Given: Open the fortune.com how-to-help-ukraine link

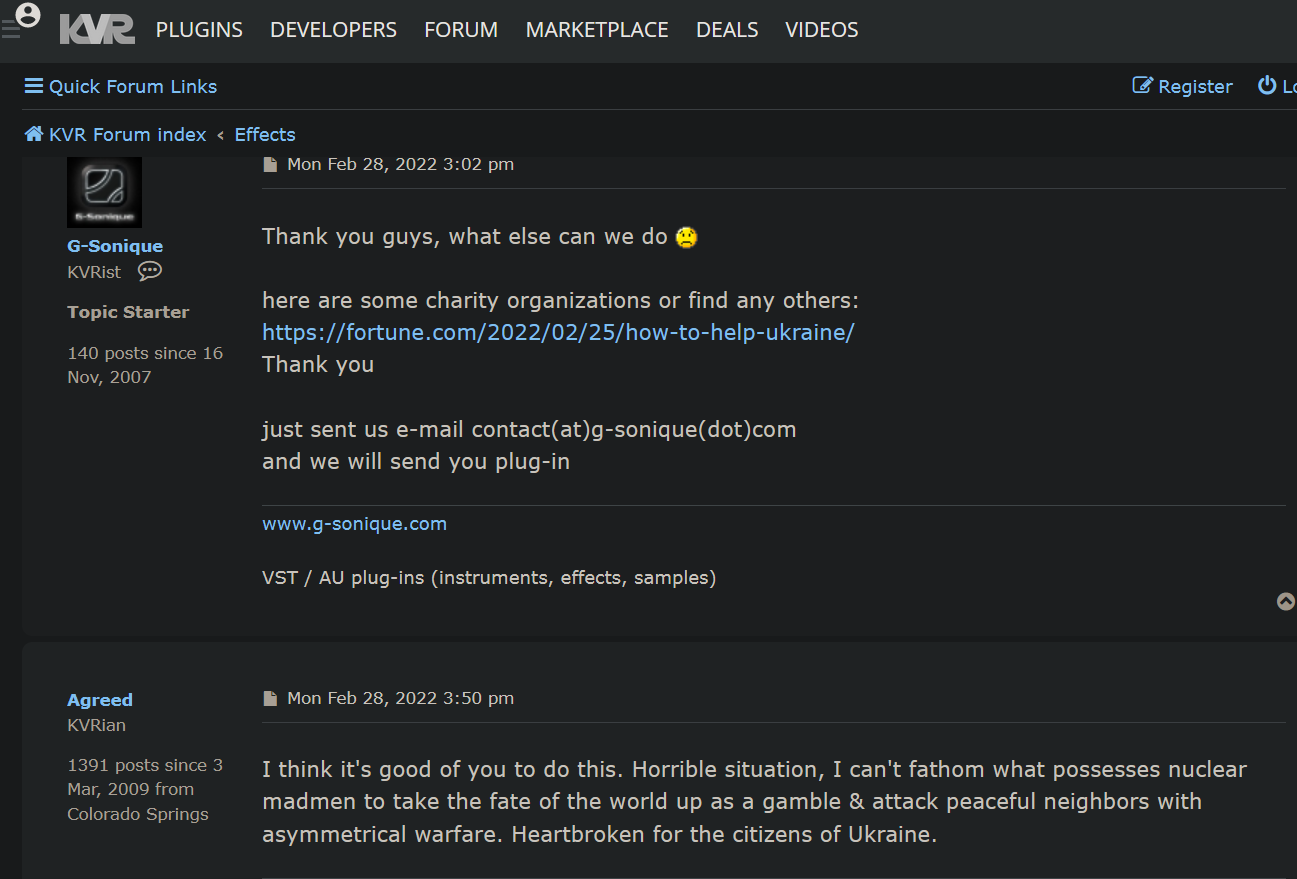Looking at the screenshot, I should click(x=558, y=332).
